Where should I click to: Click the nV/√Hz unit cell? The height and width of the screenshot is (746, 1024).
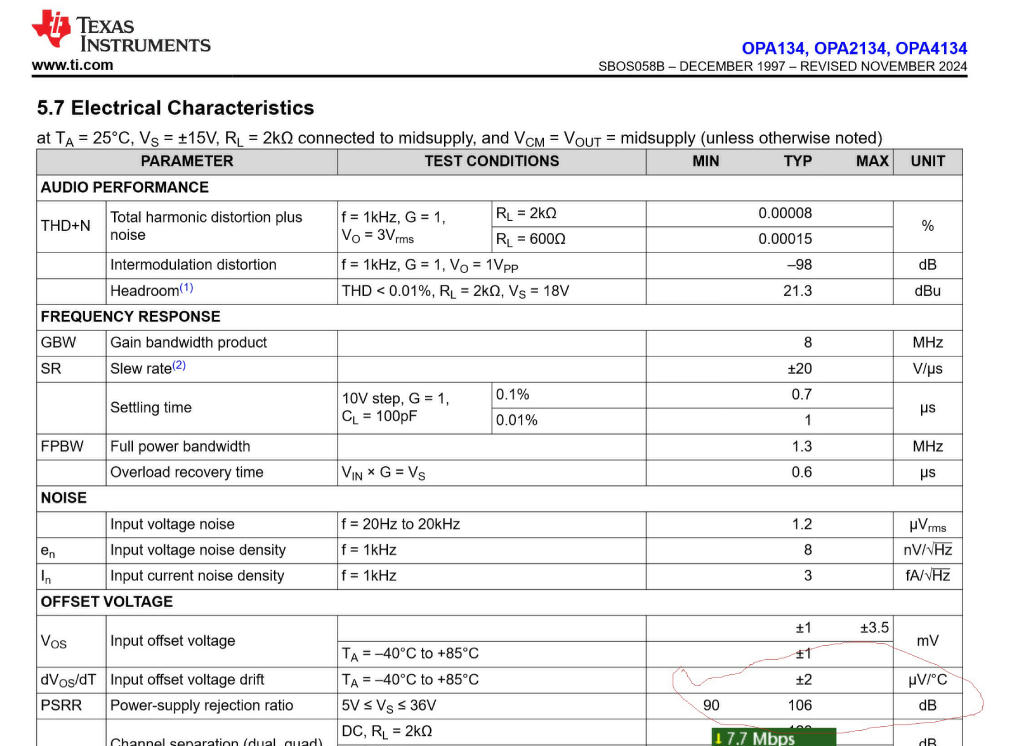pos(928,551)
